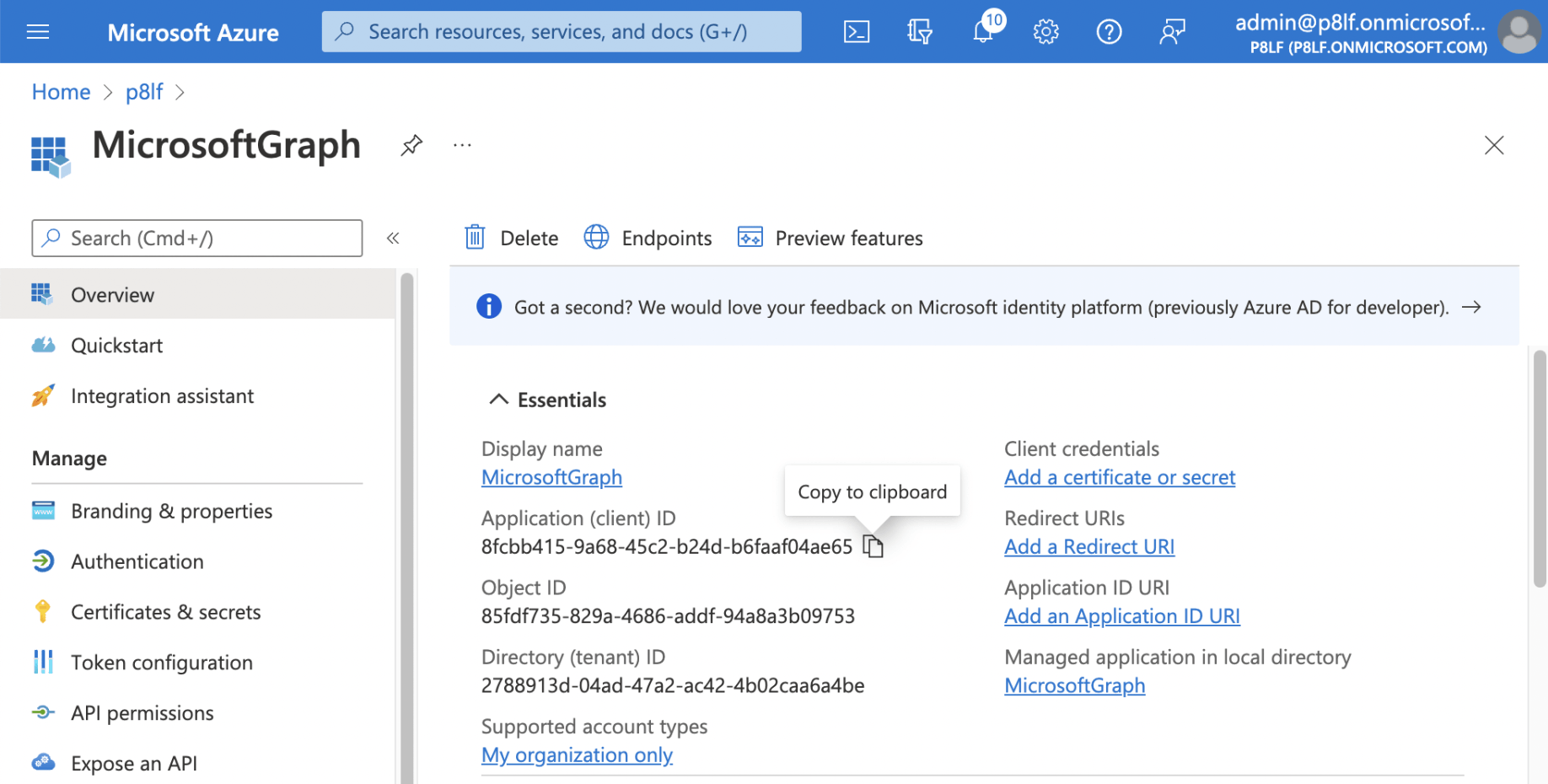Click Add a certificate or secret link
1548x784 pixels.
[x=1119, y=478]
